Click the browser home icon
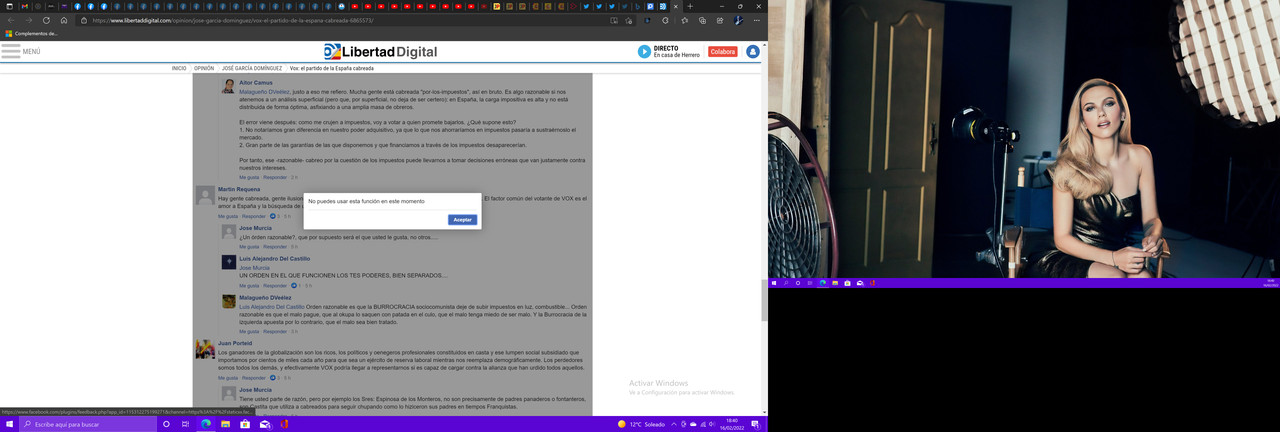This screenshot has height=432, width=1280. tap(64, 20)
